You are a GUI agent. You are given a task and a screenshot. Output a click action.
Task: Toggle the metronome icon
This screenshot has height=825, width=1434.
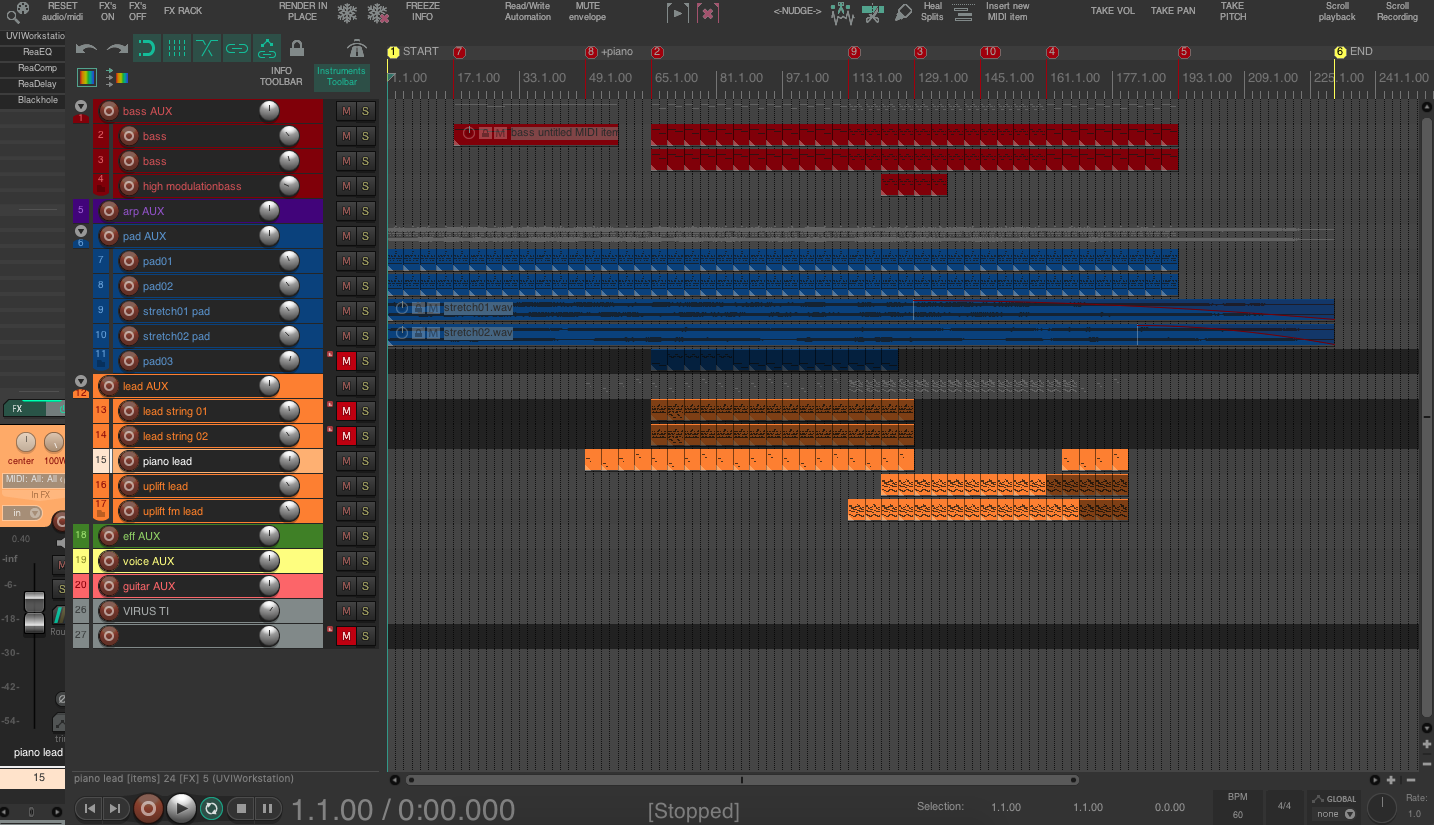coord(357,47)
